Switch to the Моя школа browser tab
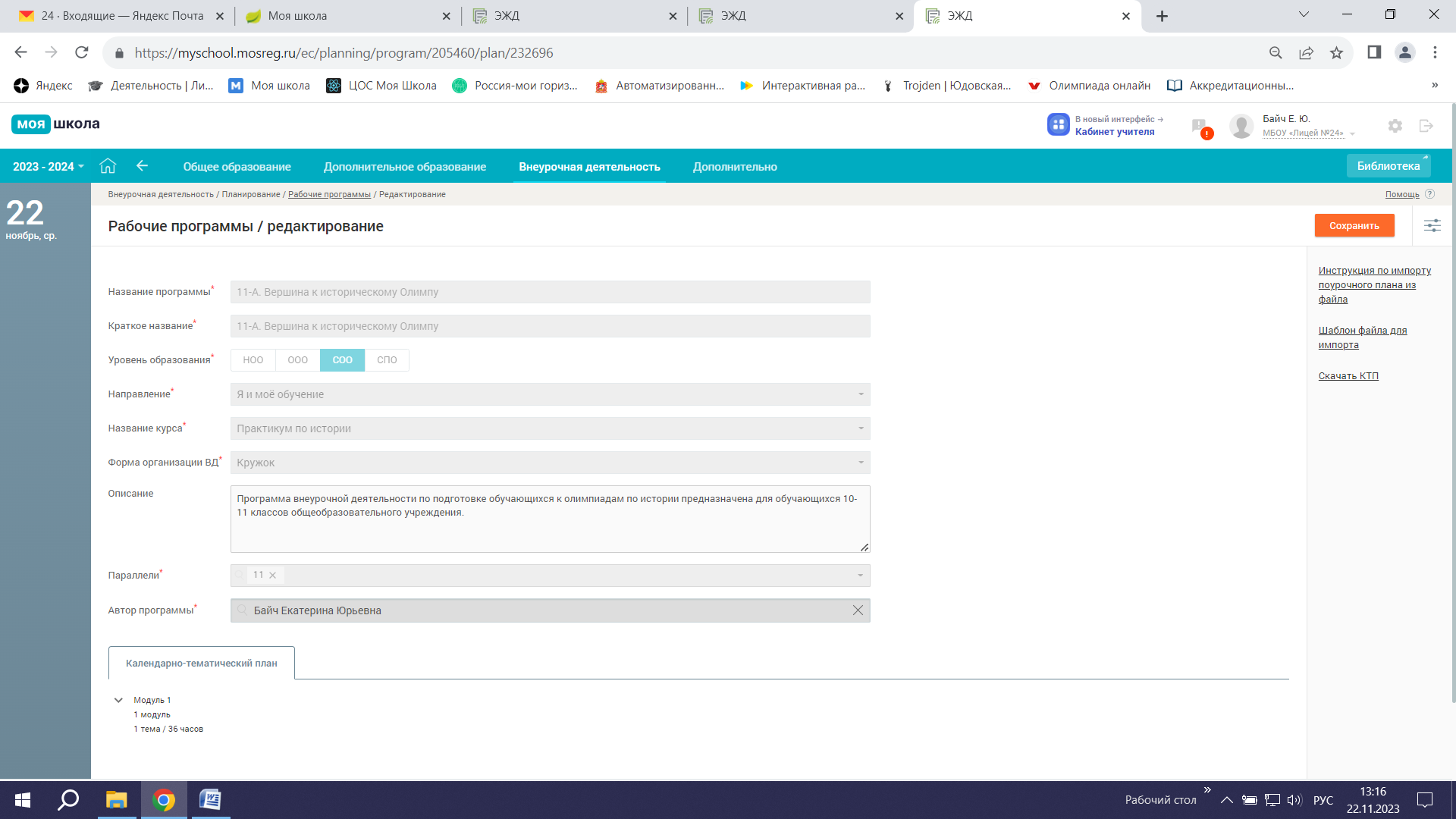 point(348,16)
